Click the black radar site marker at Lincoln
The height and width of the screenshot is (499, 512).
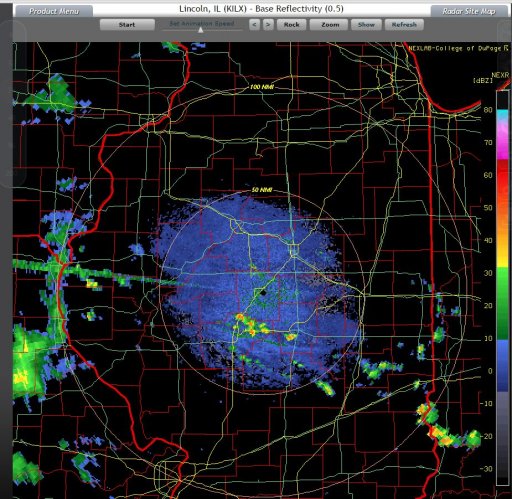(263, 293)
